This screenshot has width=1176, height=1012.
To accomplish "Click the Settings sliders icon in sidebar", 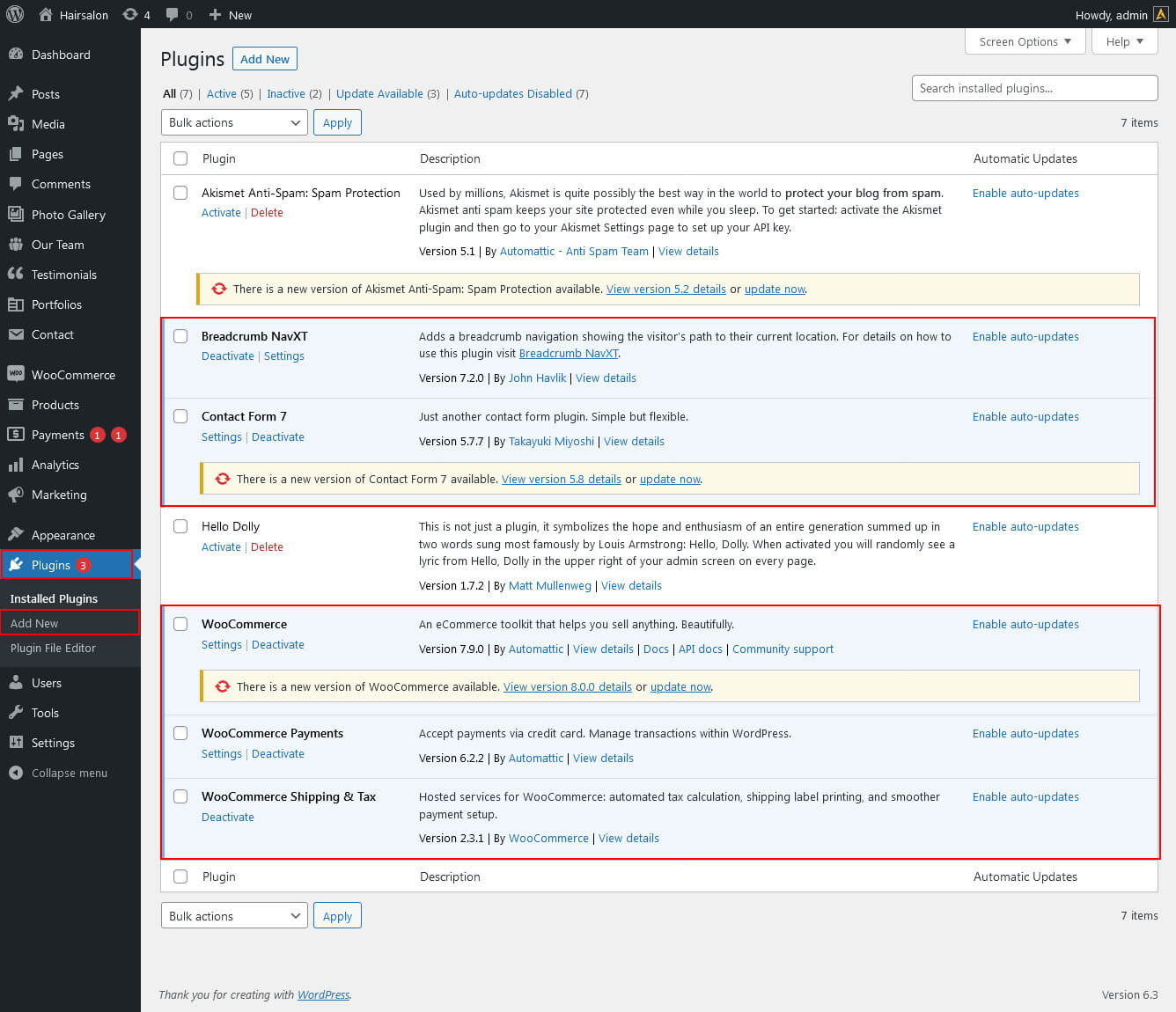I will [x=16, y=743].
